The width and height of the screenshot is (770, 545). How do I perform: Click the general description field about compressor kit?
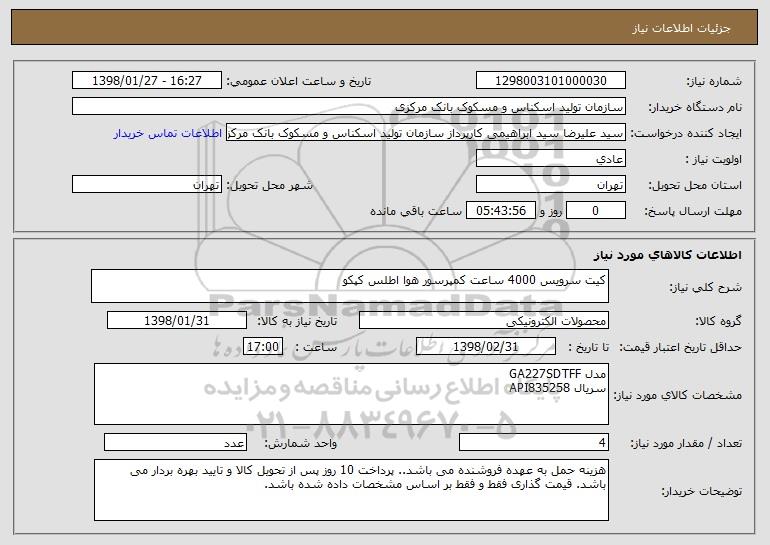click(x=350, y=286)
